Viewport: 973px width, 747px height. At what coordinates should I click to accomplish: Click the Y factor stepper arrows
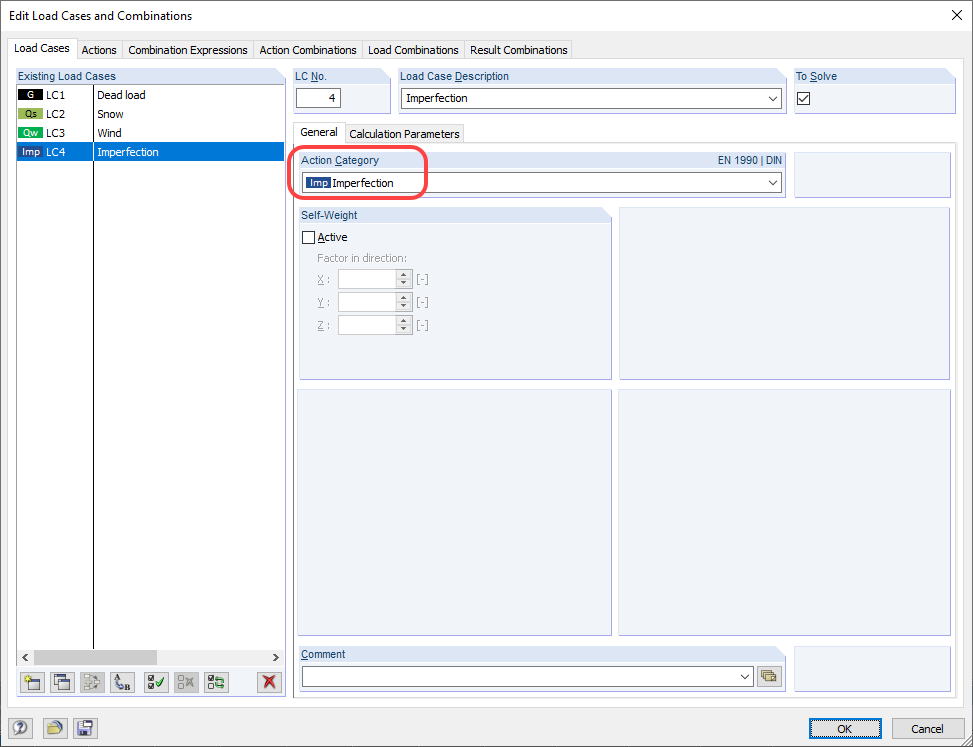404,302
